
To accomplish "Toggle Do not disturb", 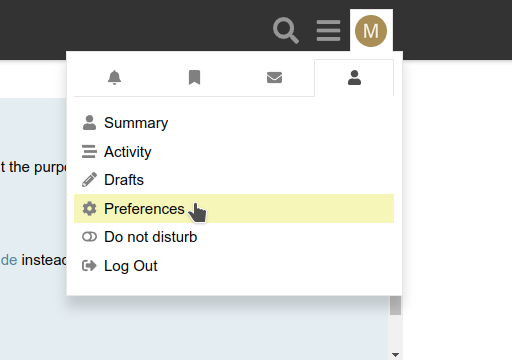I will tap(234, 237).
